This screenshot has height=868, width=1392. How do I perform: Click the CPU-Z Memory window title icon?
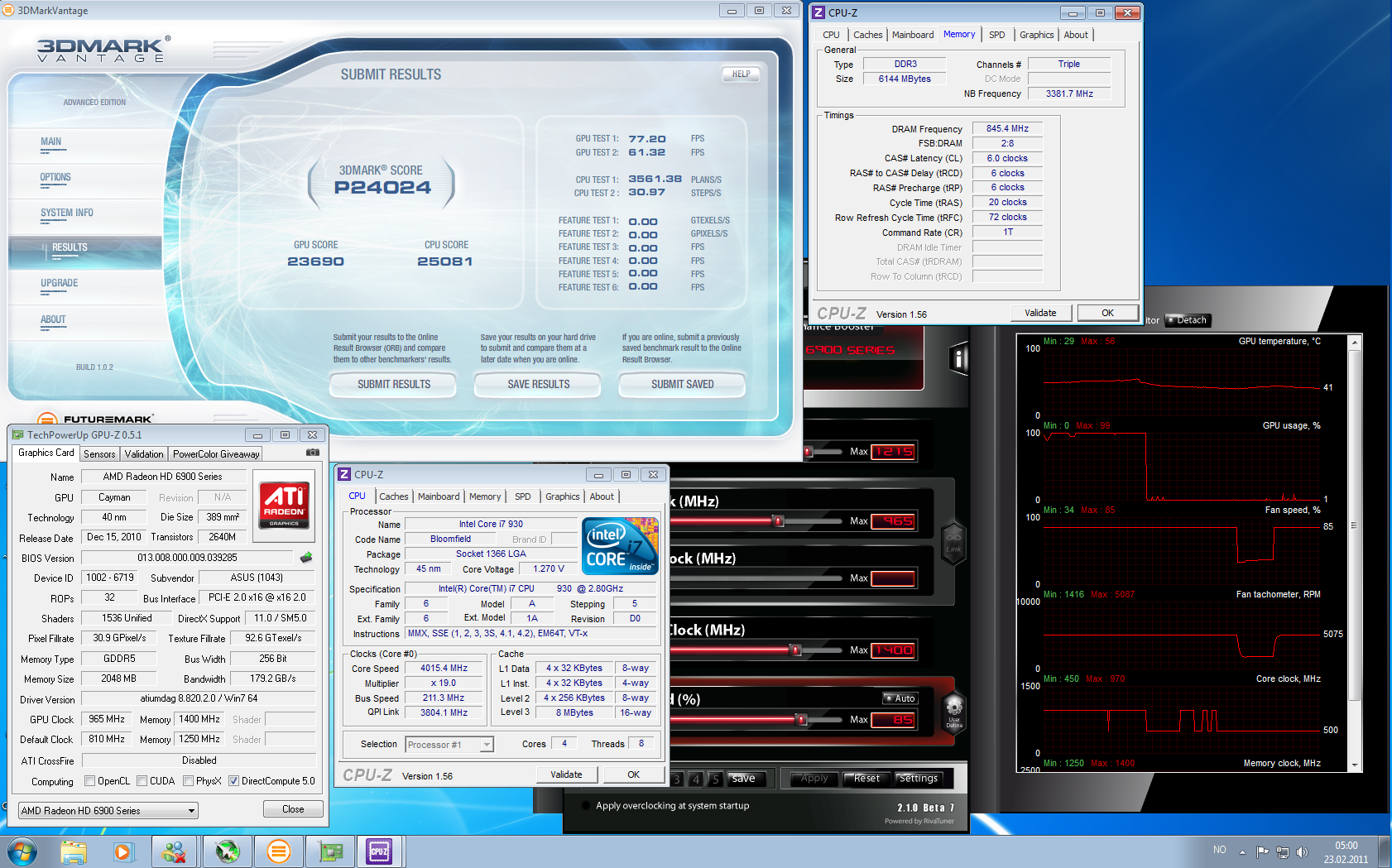click(818, 12)
